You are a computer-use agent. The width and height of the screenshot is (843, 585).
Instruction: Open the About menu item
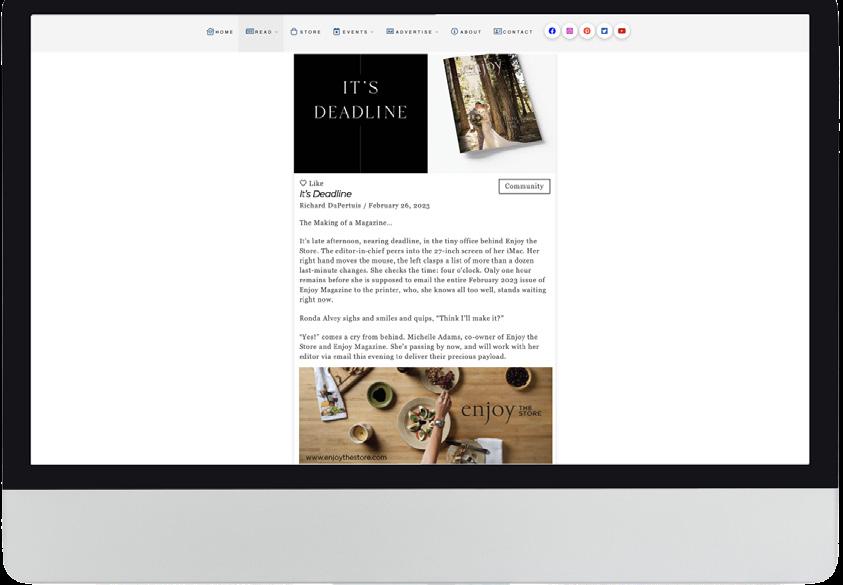[466, 32]
